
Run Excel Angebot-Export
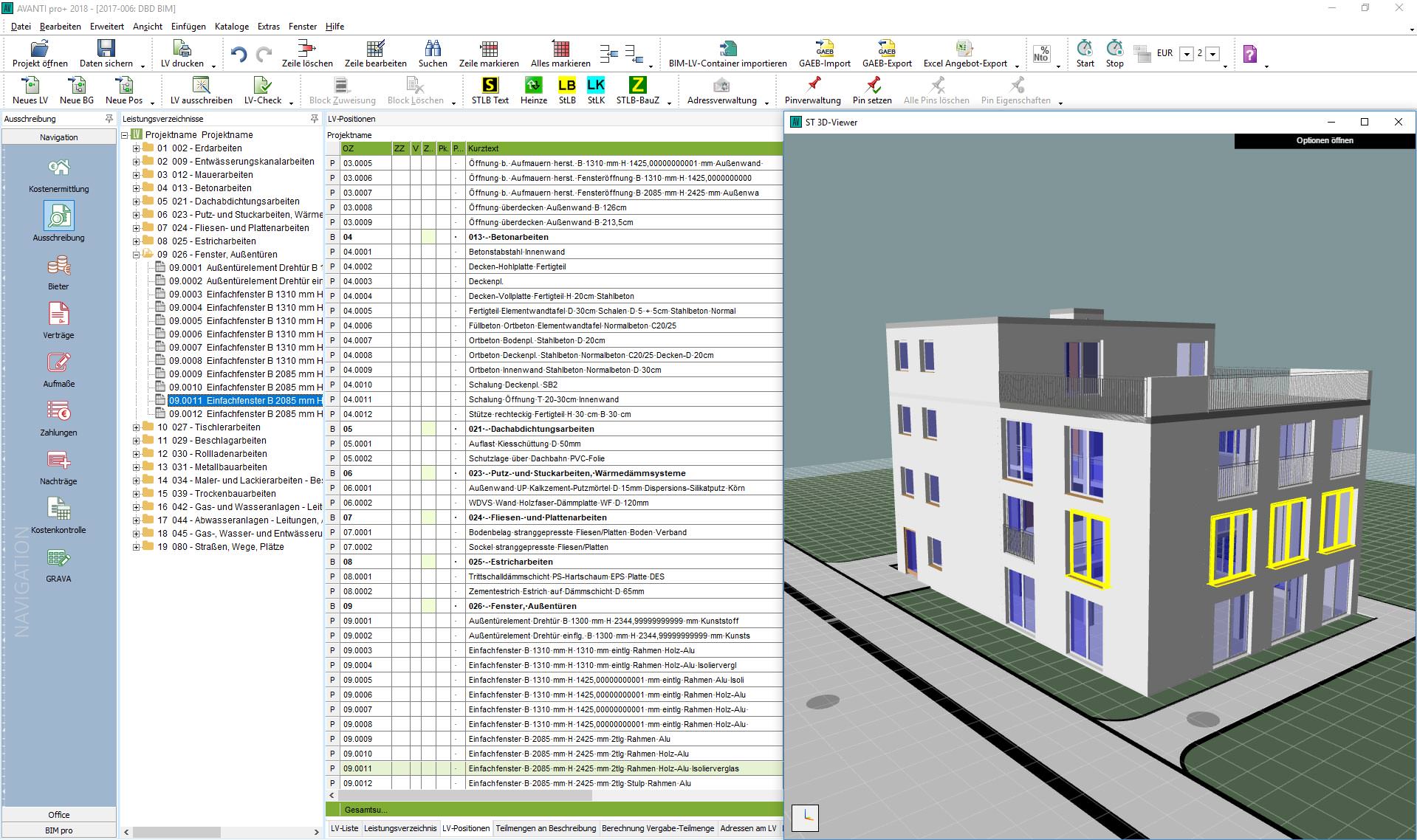coord(965,54)
